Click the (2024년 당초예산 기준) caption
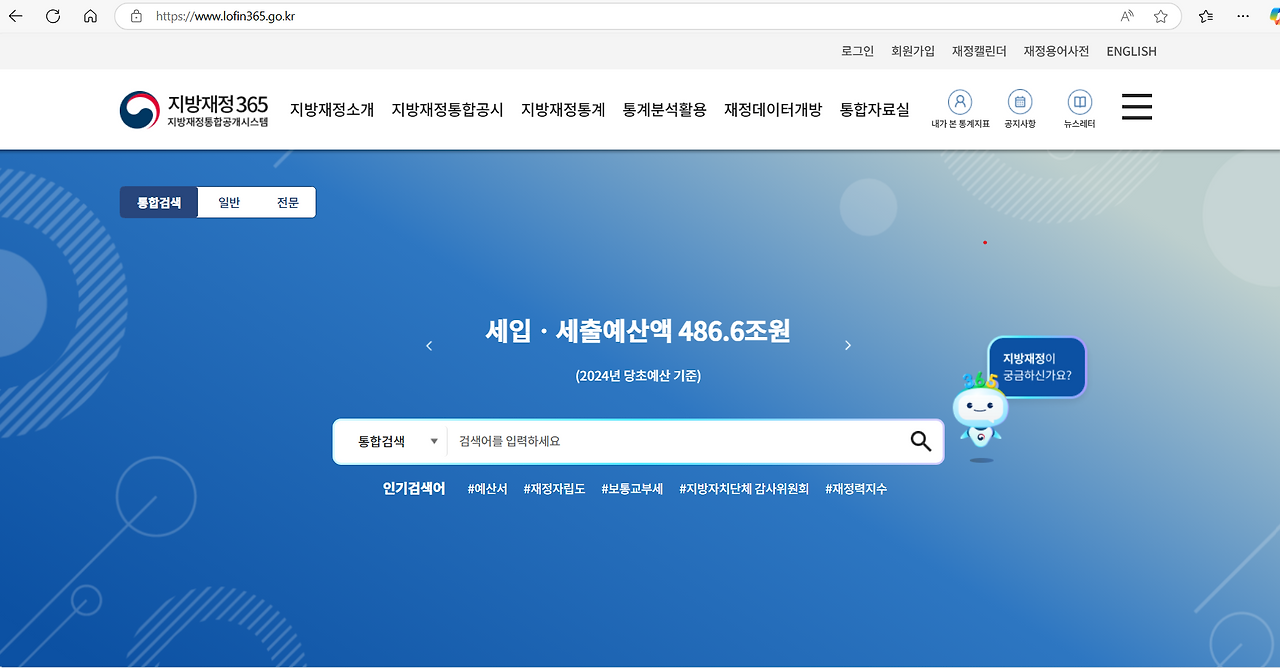 (x=638, y=376)
